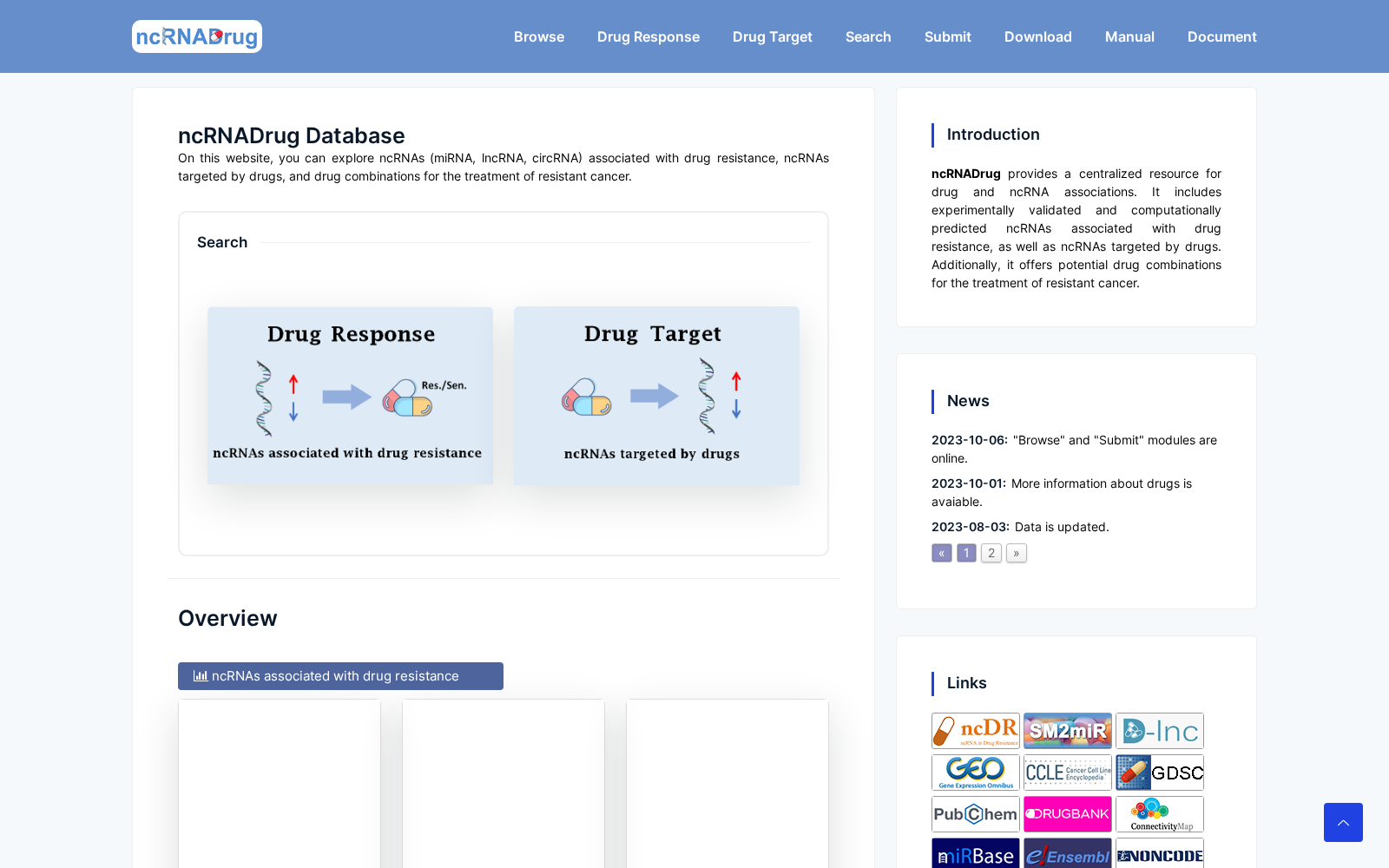1389x868 pixels.
Task: Open the Submit page
Action: (x=948, y=36)
